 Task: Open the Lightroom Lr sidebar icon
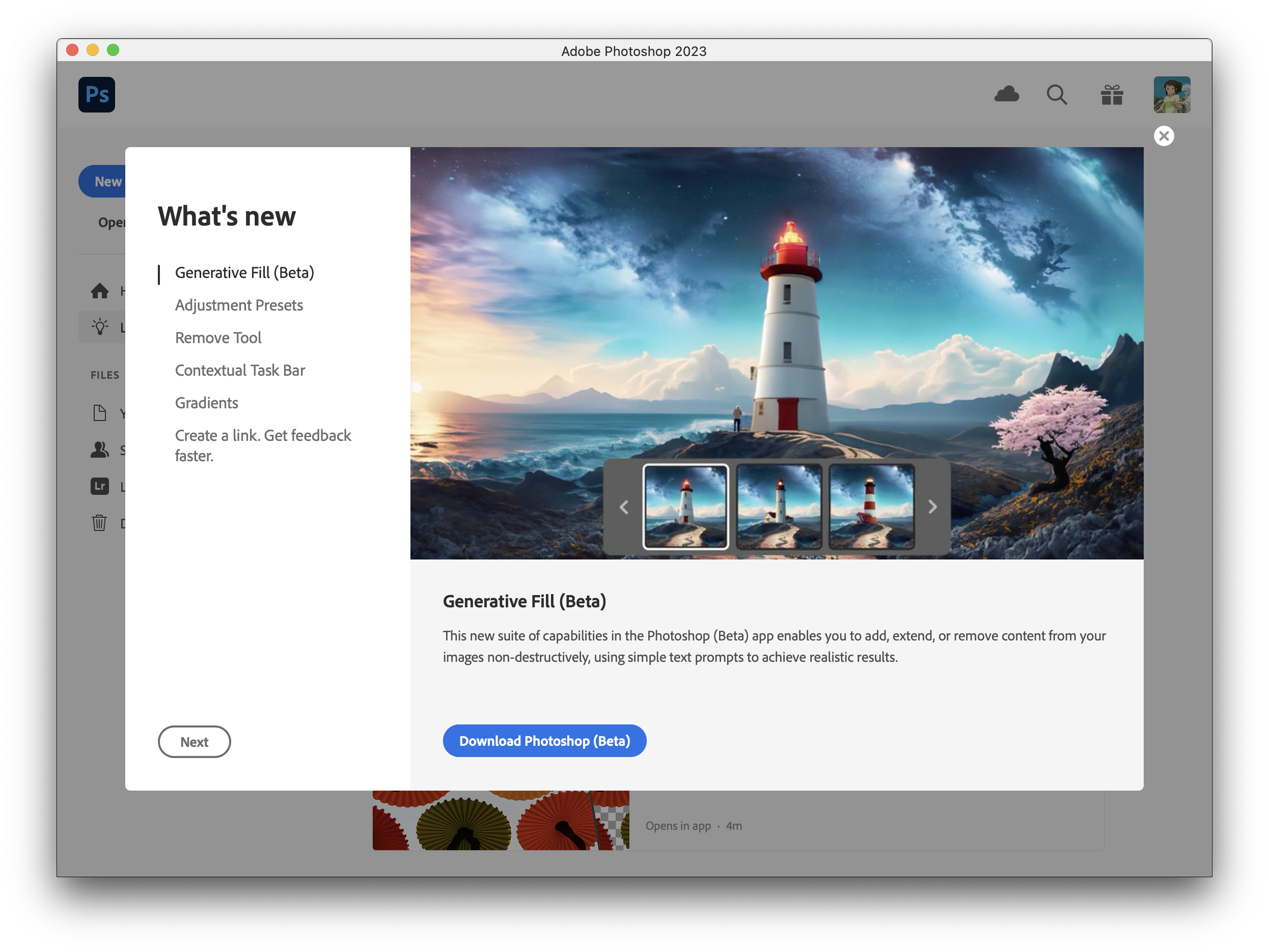100,486
